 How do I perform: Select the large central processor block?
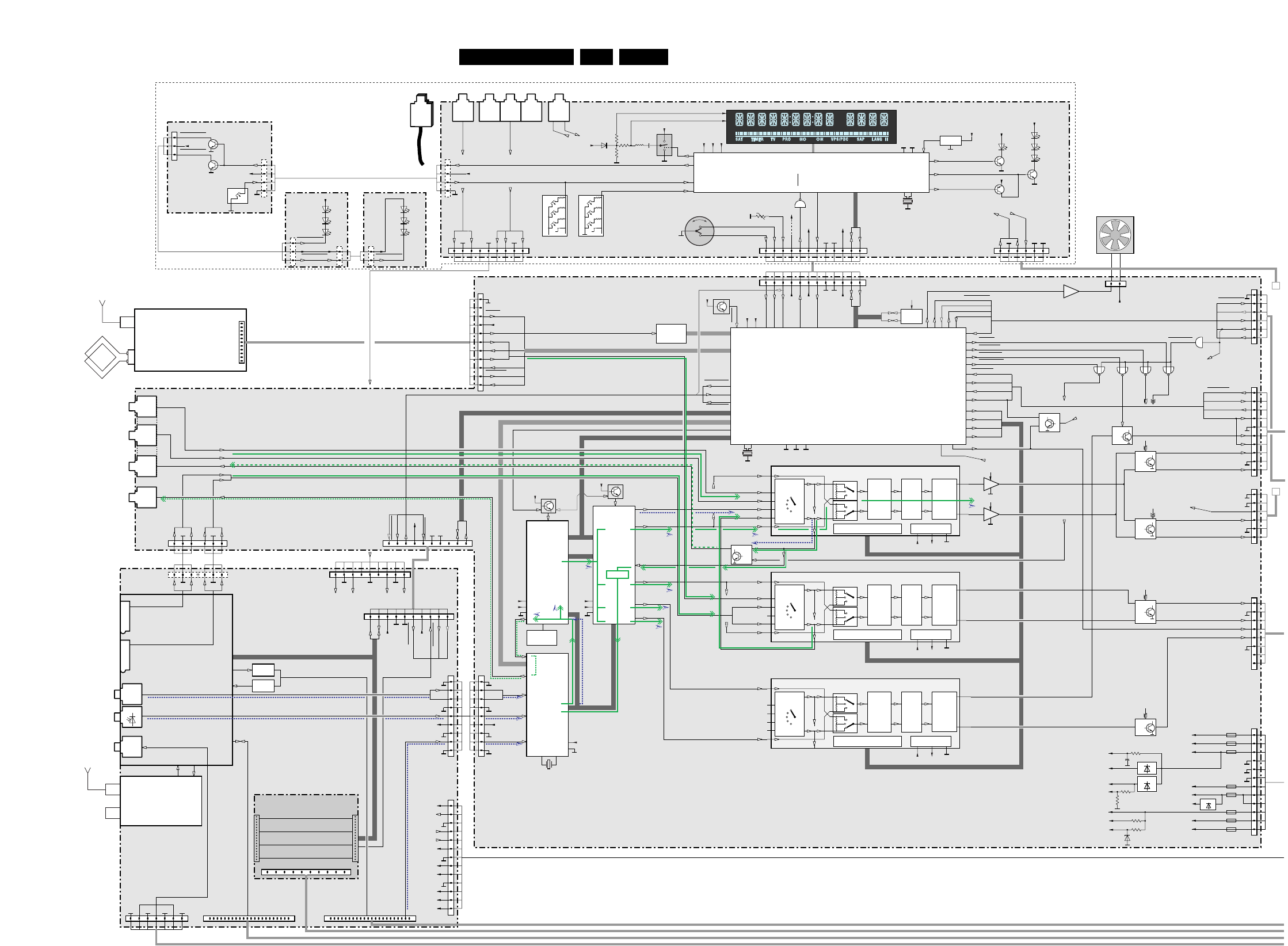(848, 386)
